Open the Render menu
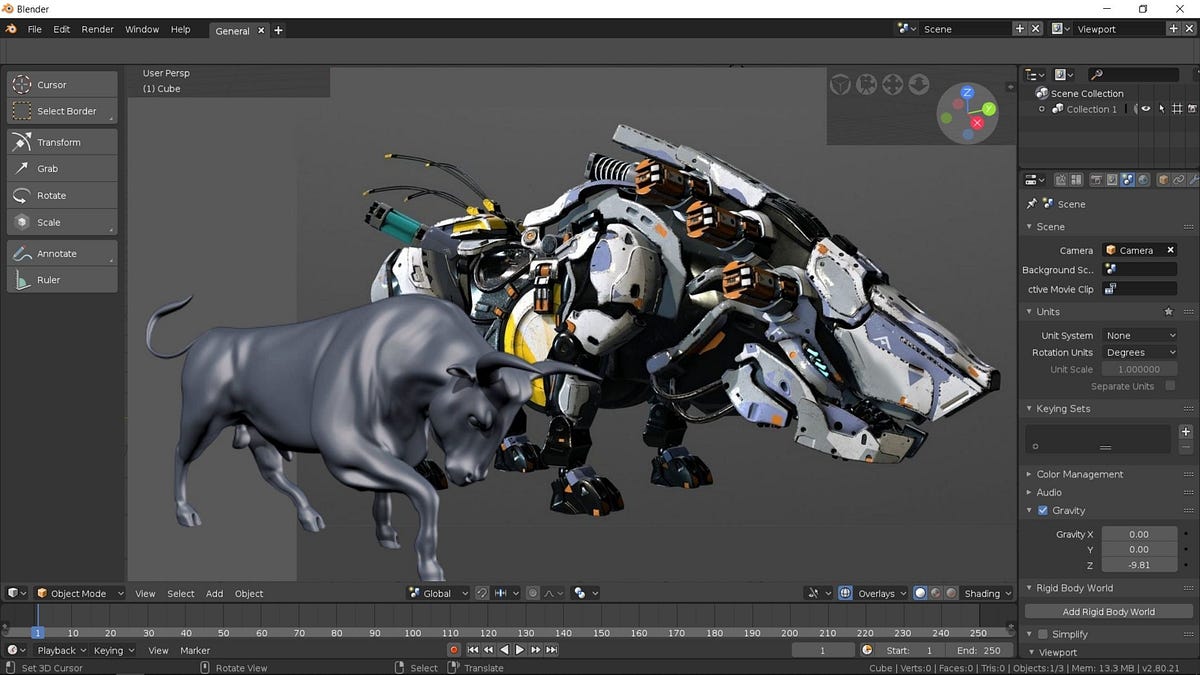This screenshot has width=1200, height=675. pos(97,29)
